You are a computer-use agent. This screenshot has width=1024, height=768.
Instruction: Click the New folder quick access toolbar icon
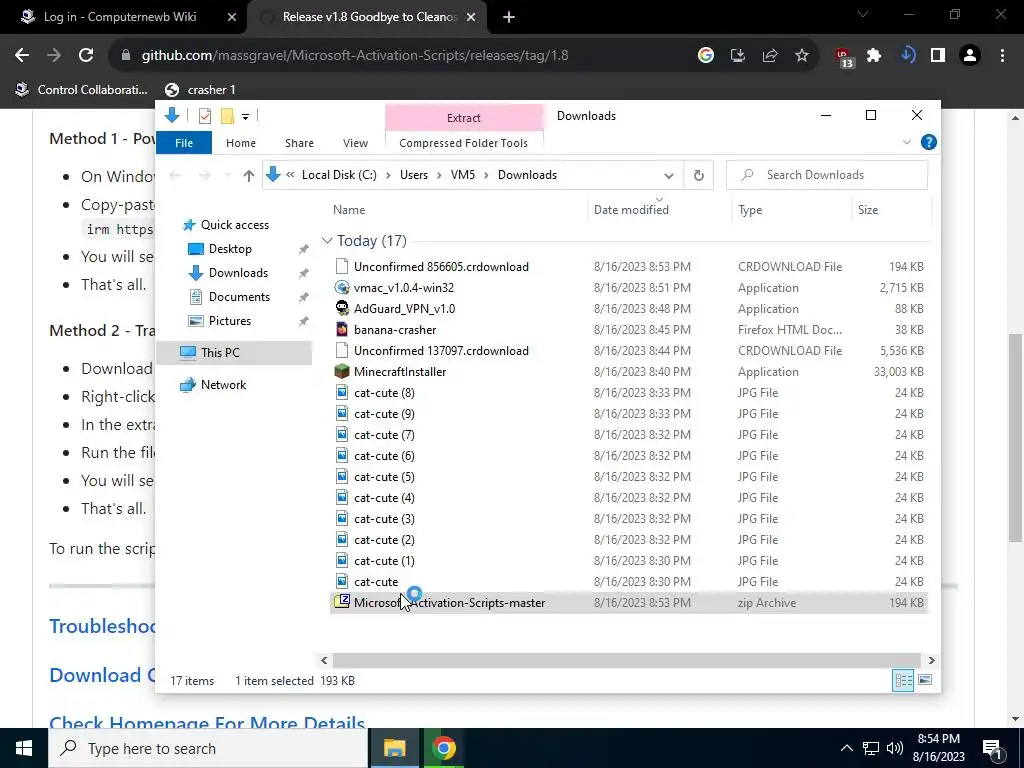227,116
